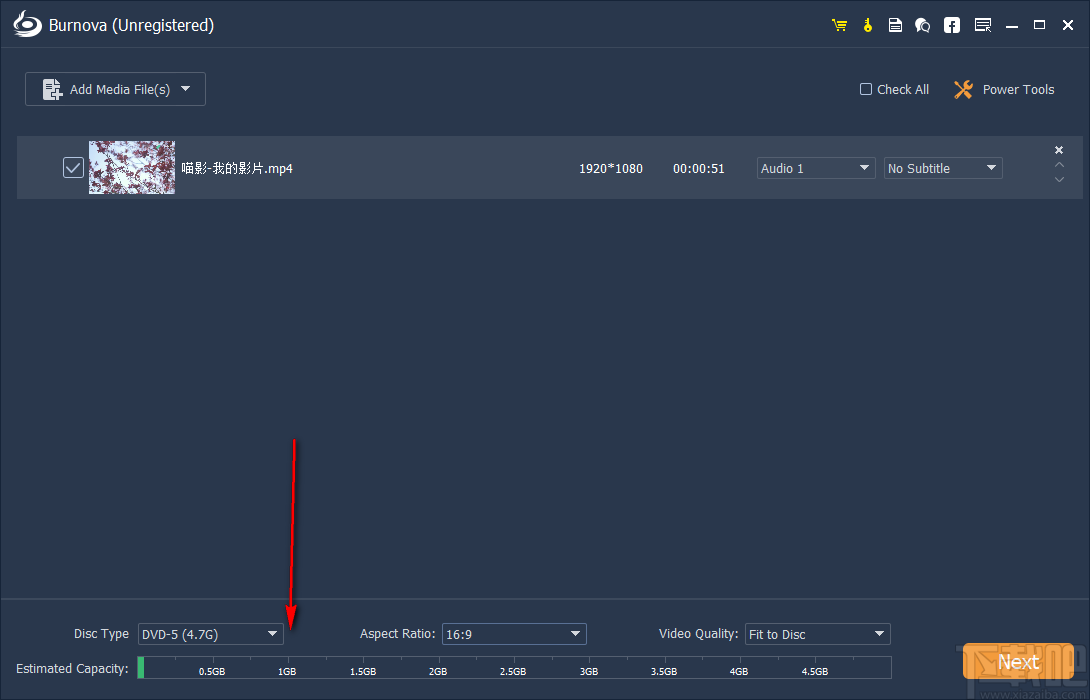1090x700 pixels.
Task: Open the No Subtitle dropdown
Action: 943,168
